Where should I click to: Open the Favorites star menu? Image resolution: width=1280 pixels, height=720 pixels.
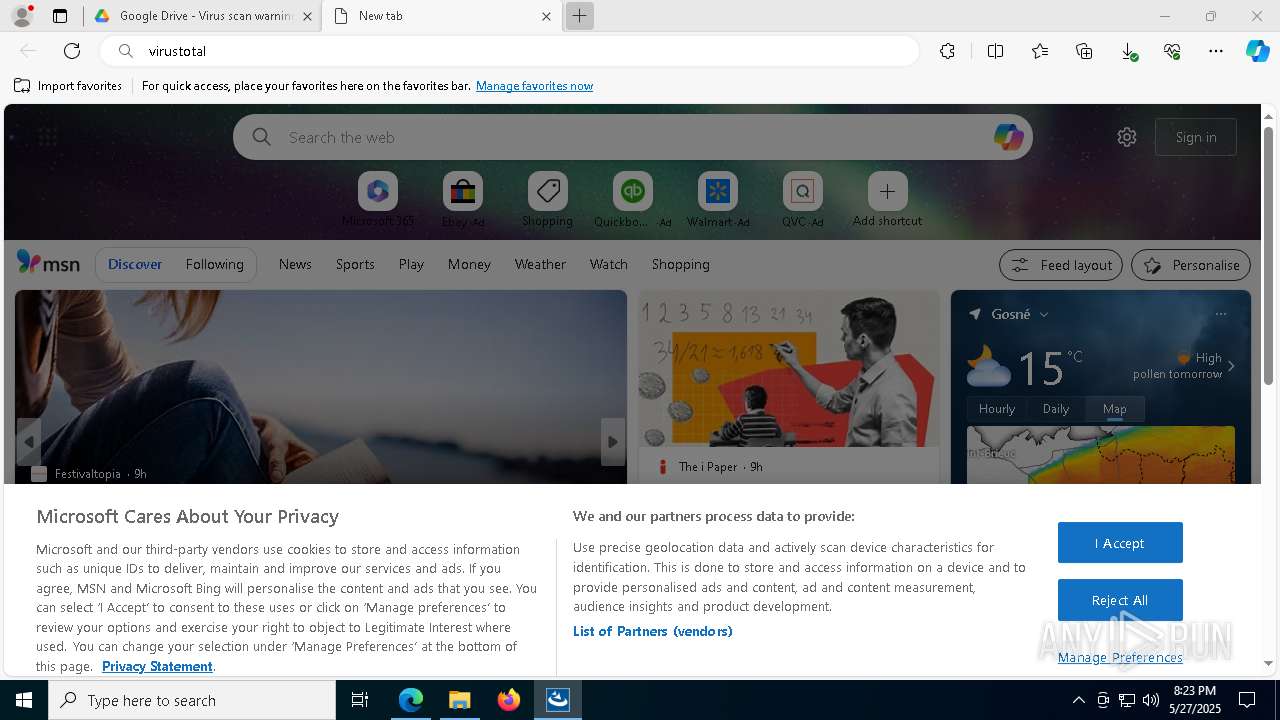point(1040,51)
